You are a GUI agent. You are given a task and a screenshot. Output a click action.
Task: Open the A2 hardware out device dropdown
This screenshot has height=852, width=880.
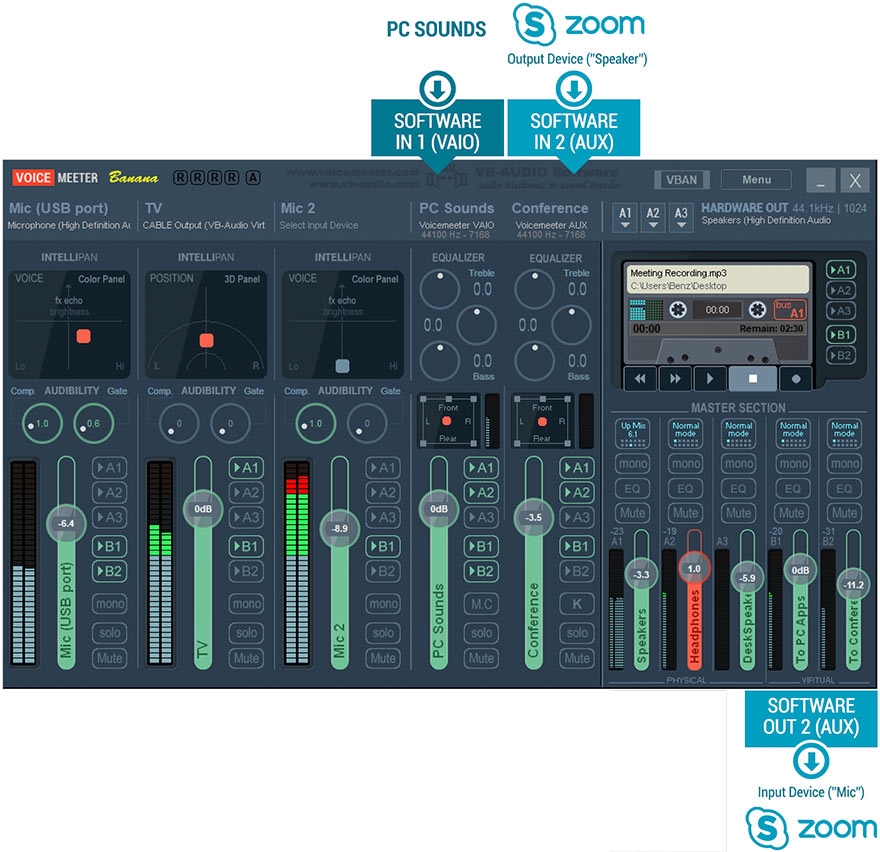tap(653, 217)
